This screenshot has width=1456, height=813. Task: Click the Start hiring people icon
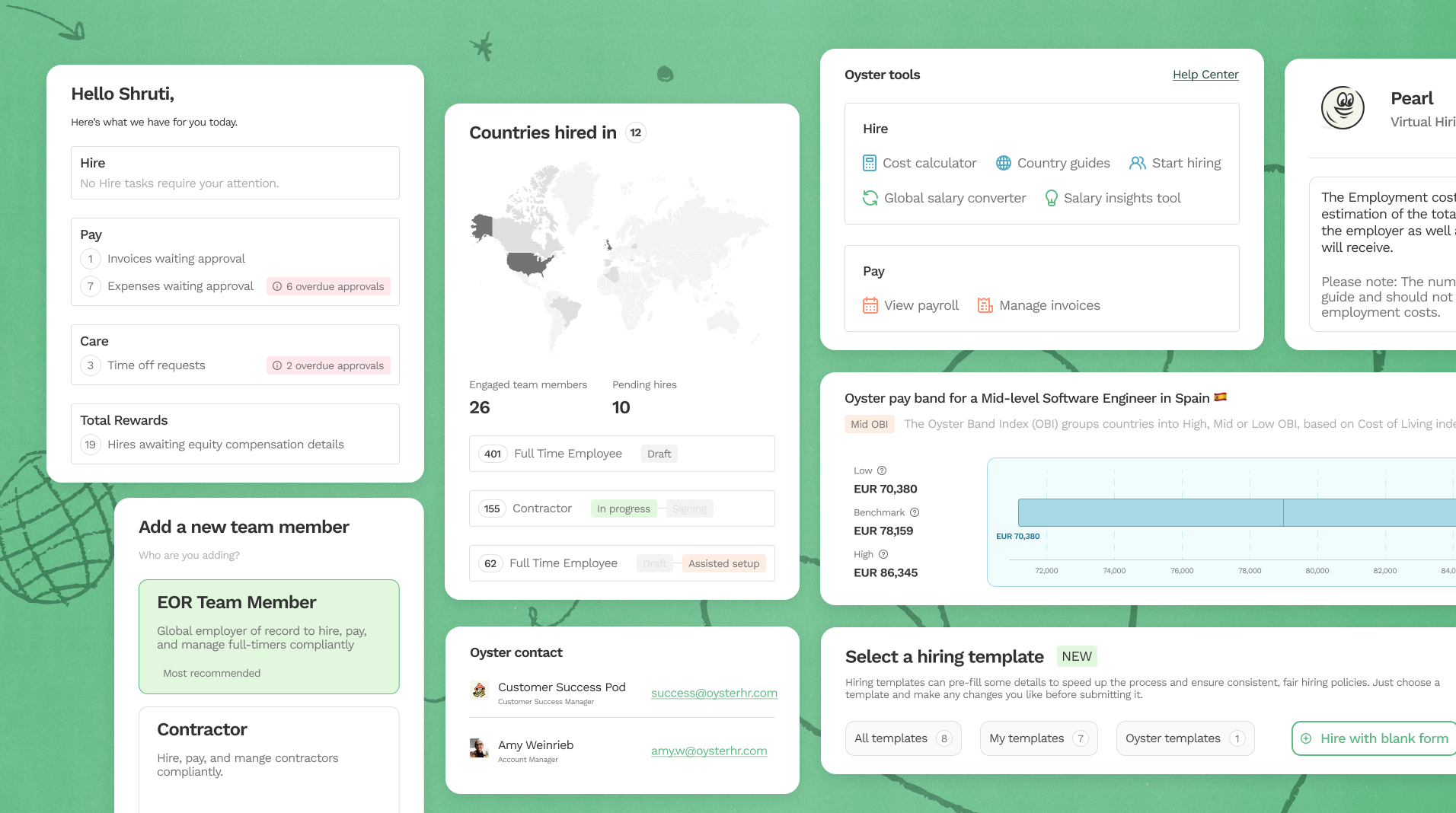[1138, 163]
